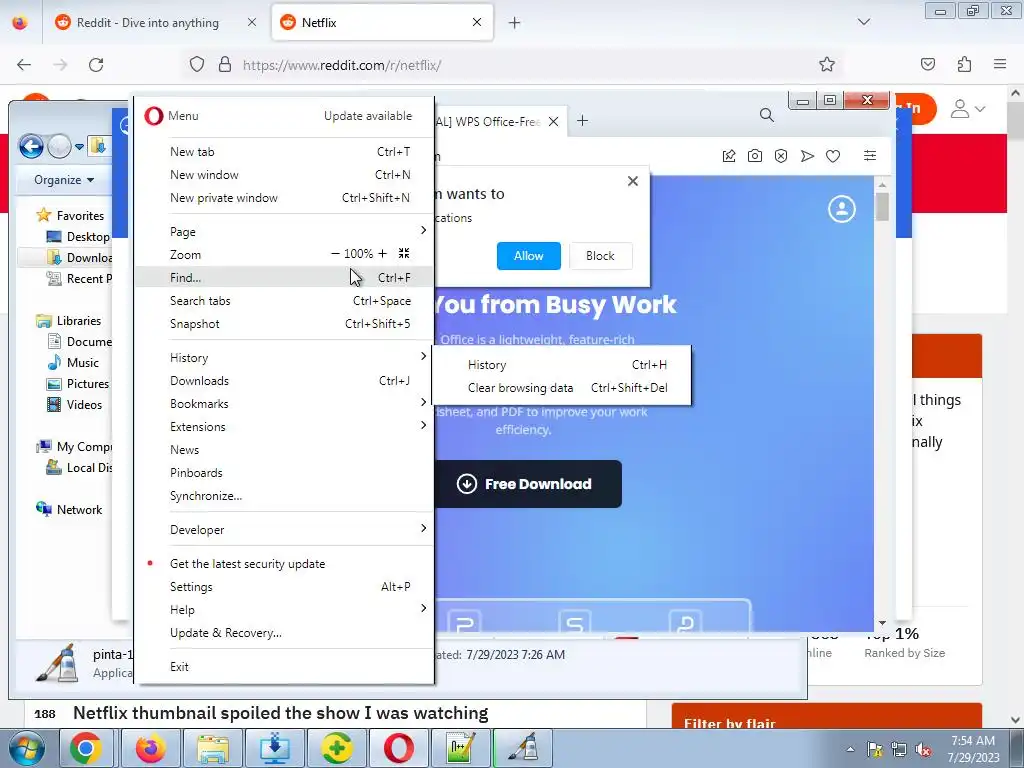Click Allow in the notification prompt
Screen dimensions: 1024x768
click(528, 256)
